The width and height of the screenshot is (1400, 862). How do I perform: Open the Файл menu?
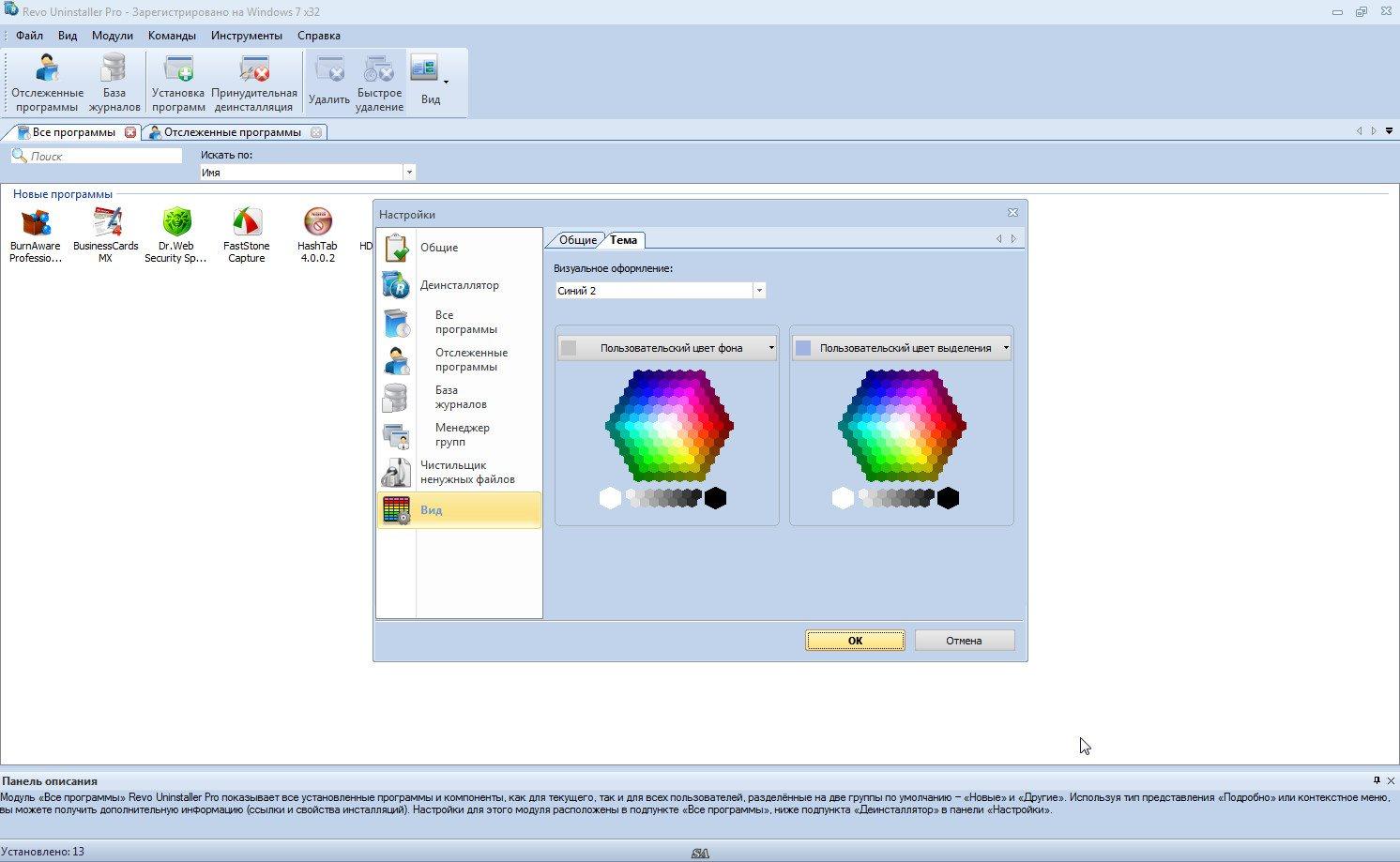[x=29, y=36]
